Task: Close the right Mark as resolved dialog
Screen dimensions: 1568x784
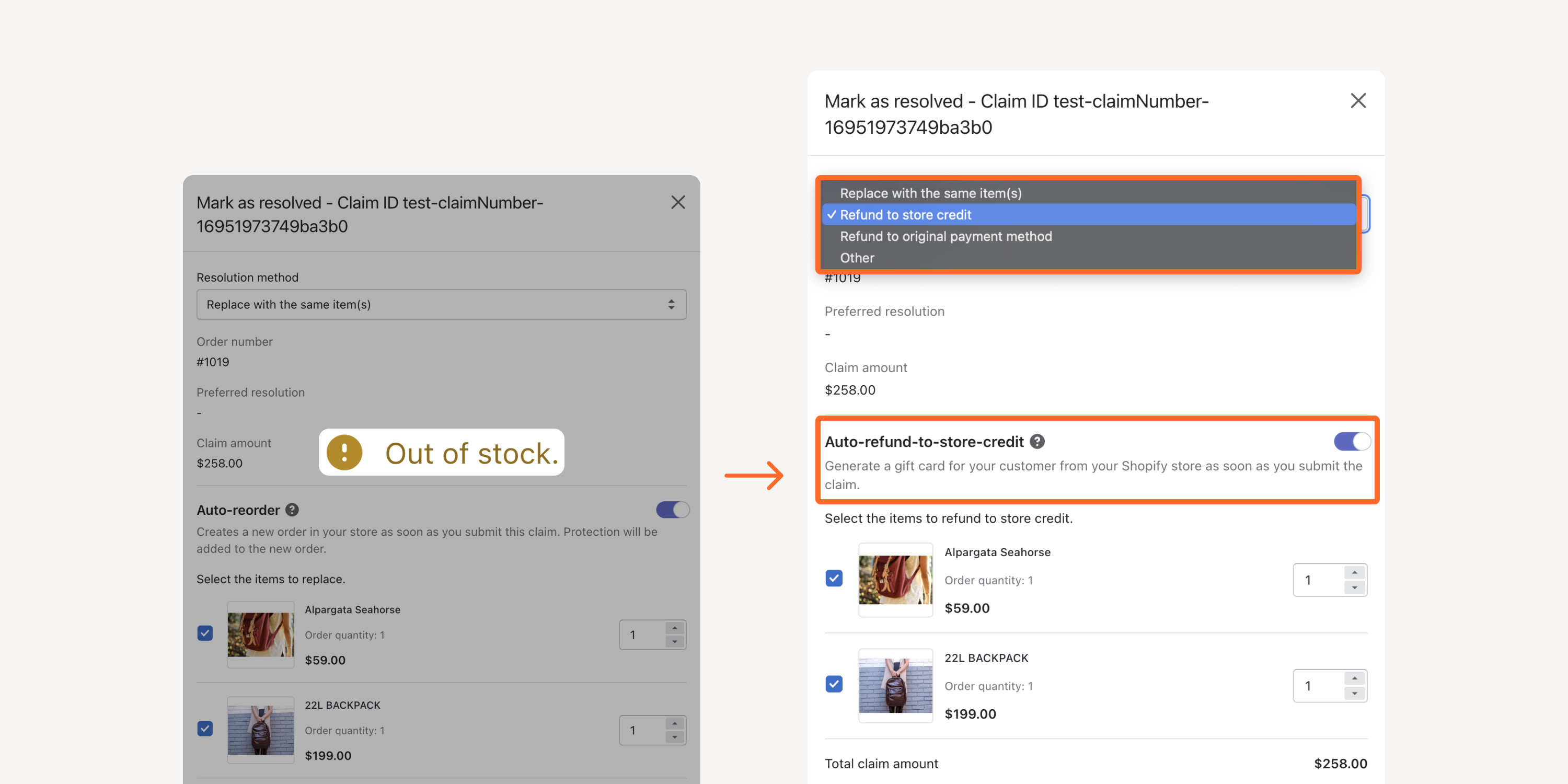Action: point(1358,100)
